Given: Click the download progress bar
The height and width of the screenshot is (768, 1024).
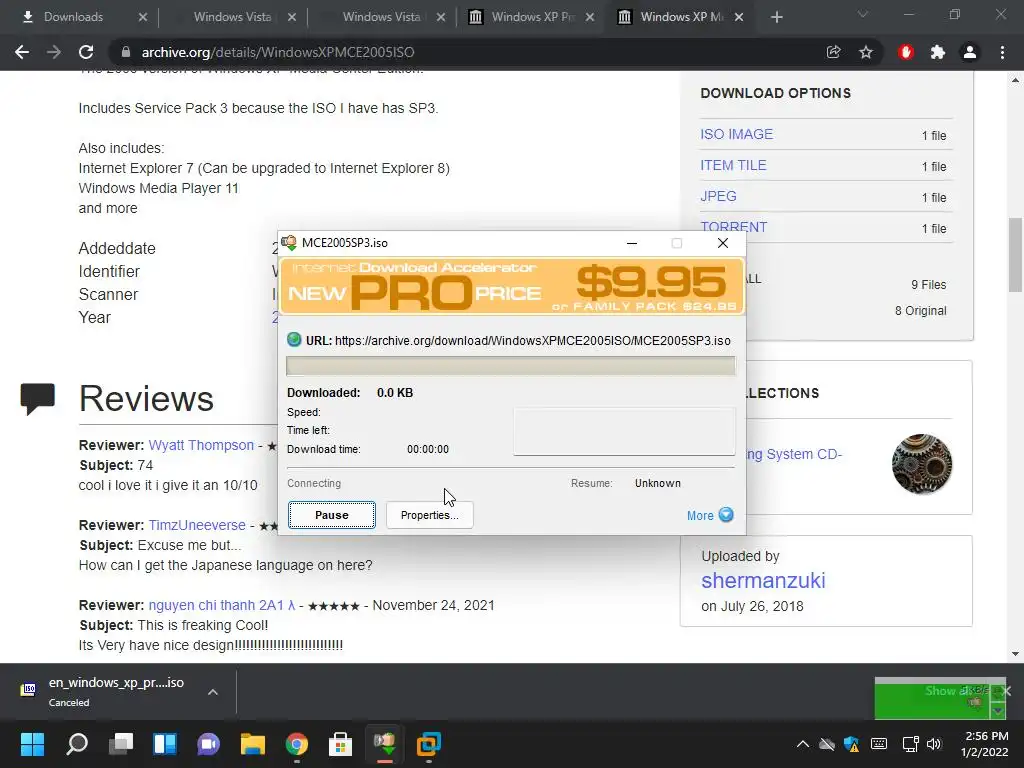Looking at the screenshot, I should coord(511,366).
